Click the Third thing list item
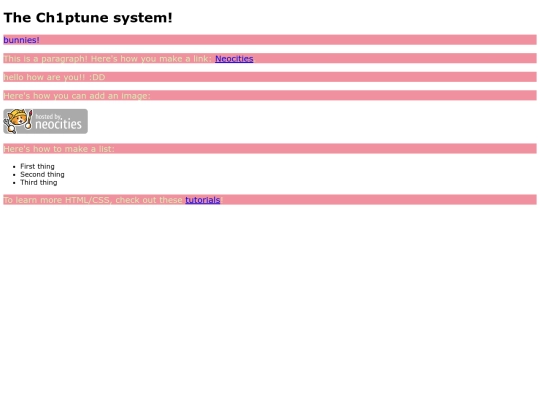 point(39,182)
